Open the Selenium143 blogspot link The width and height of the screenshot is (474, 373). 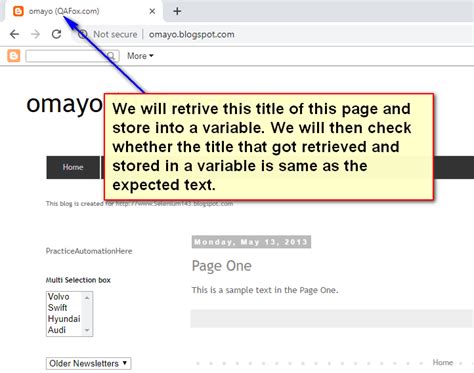pos(174,204)
